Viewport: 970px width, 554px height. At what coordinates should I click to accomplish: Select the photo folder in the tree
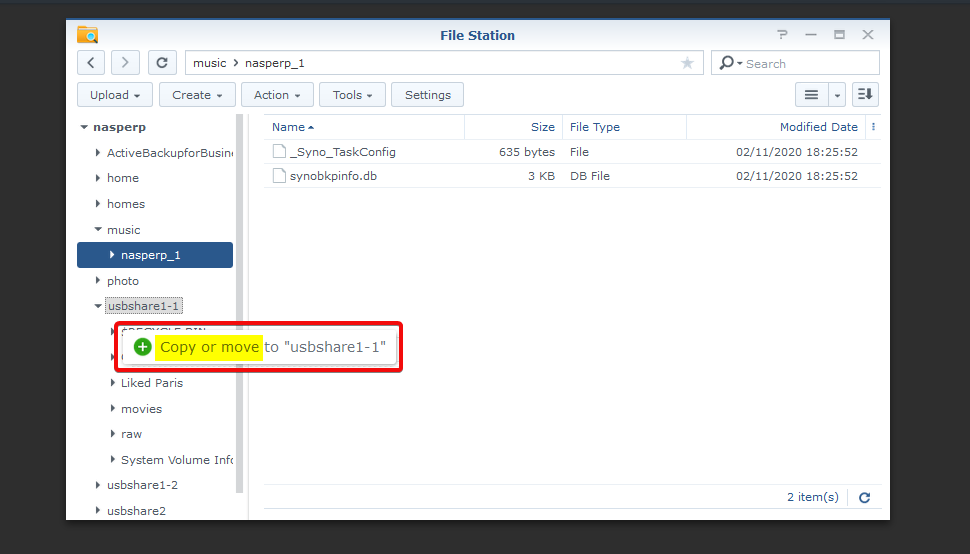pyautogui.click(x=122, y=281)
